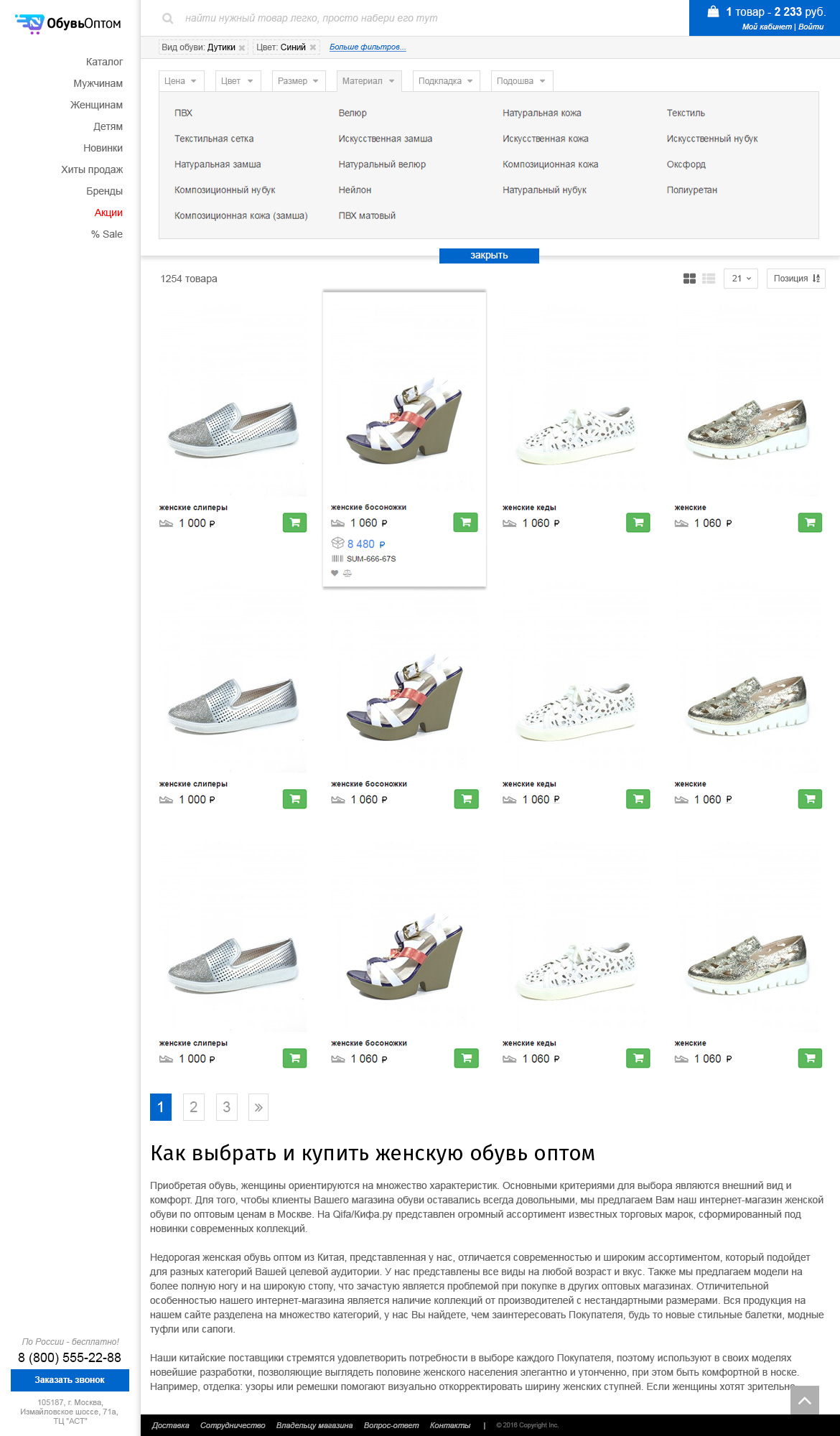Select the Натуральная кожа material option

541,113
